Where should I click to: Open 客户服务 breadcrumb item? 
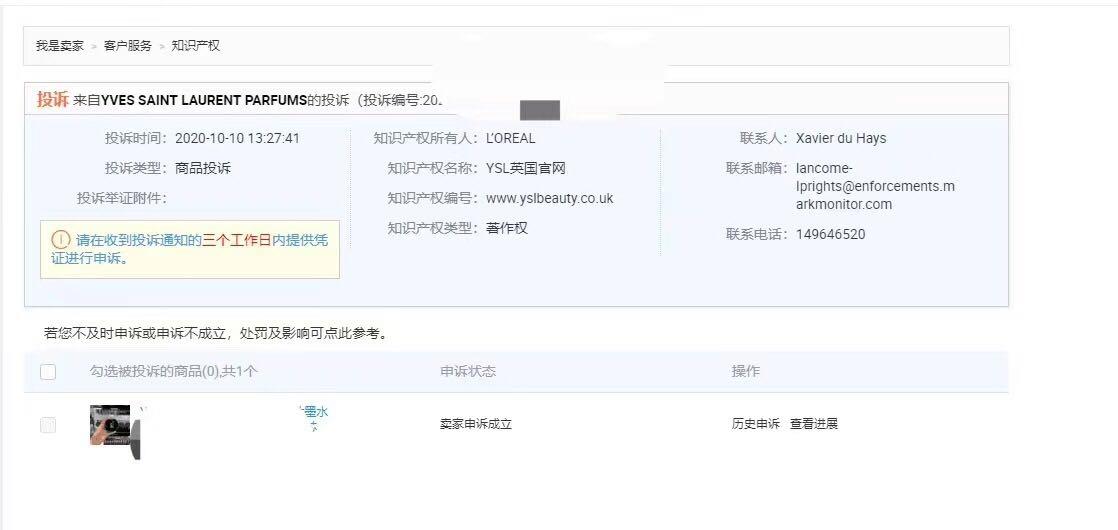[128, 46]
